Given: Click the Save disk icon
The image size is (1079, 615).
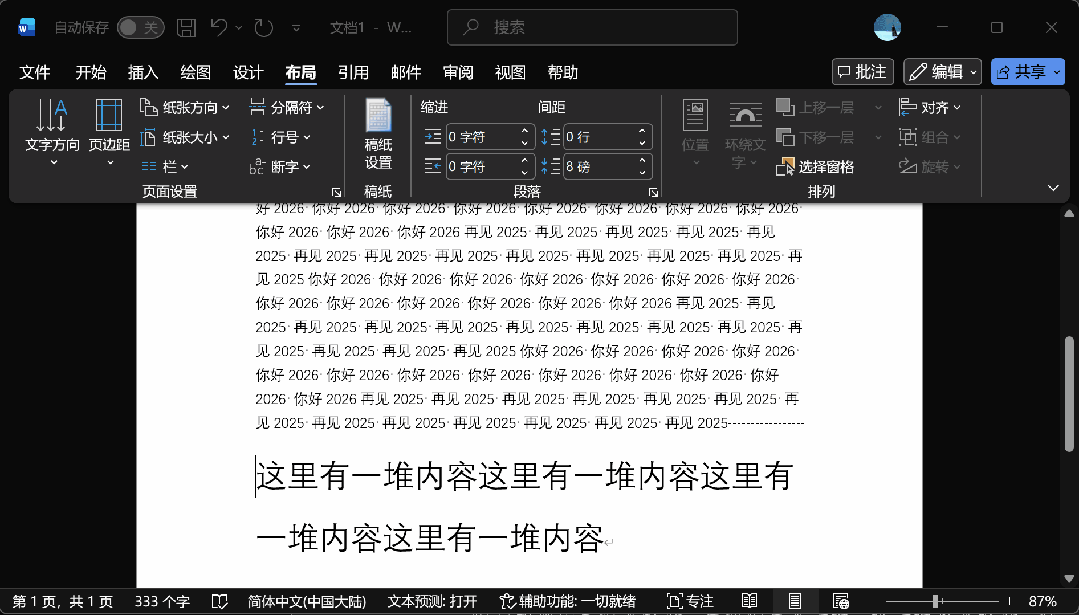Looking at the screenshot, I should coord(186,28).
